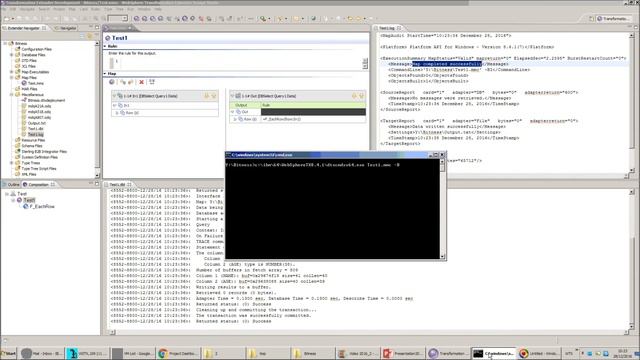Click first yellow icon in In1 input card header
Screen dimensions: 640x360
pos(207,96)
